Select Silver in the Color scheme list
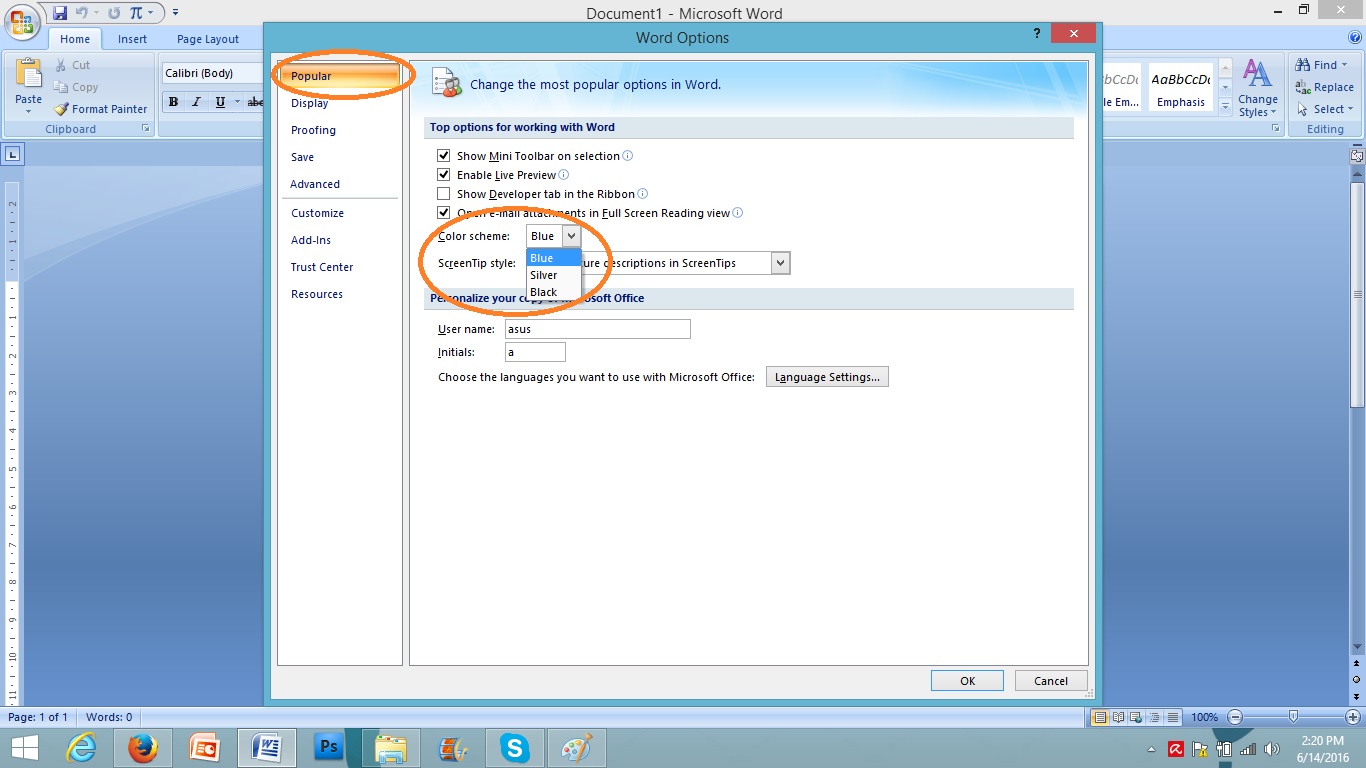Image resolution: width=1366 pixels, height=768 pixels. (x=545, y=274)
